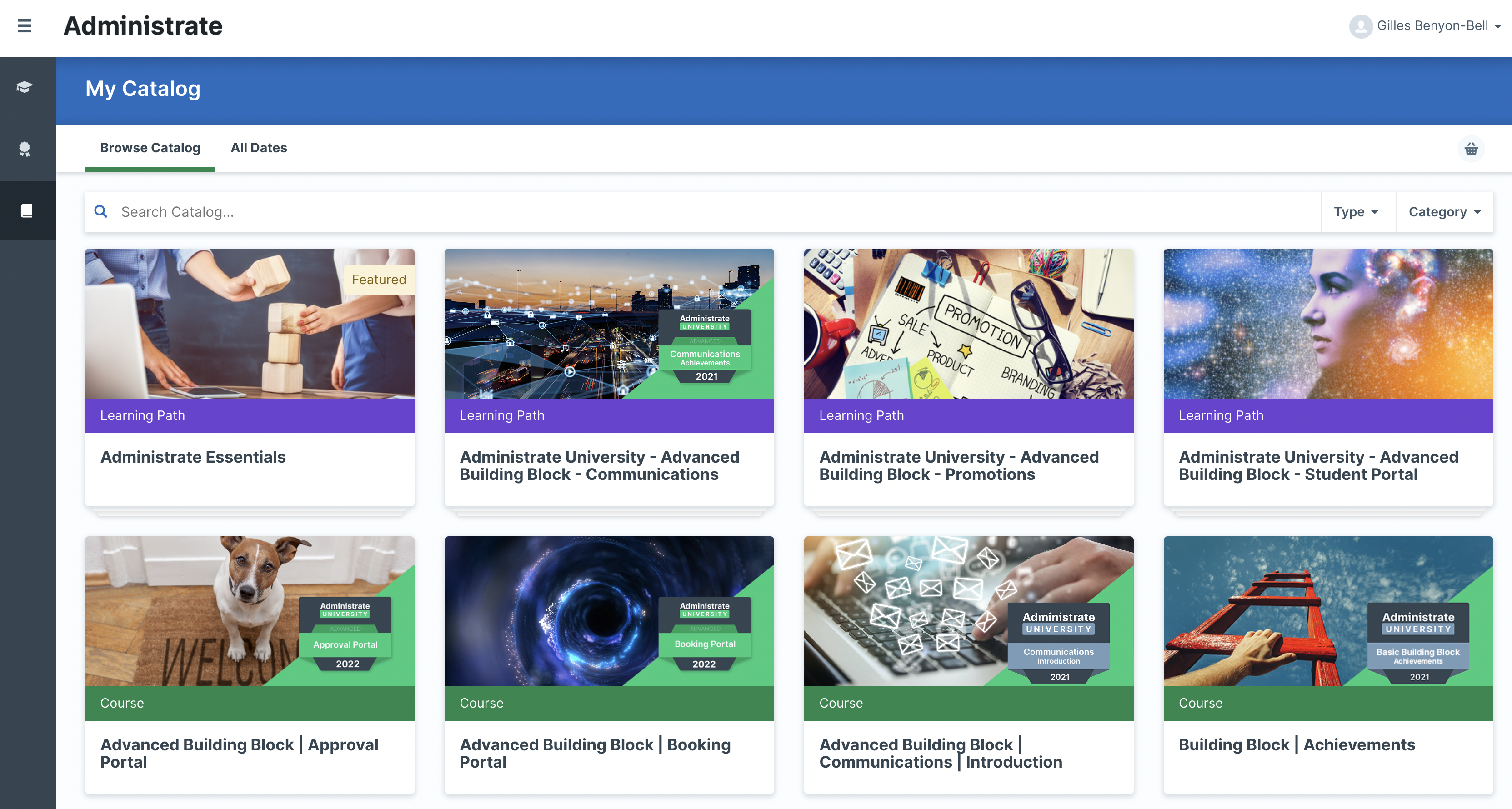Open the achievements badge sidebar icon

tap(24, 149)
